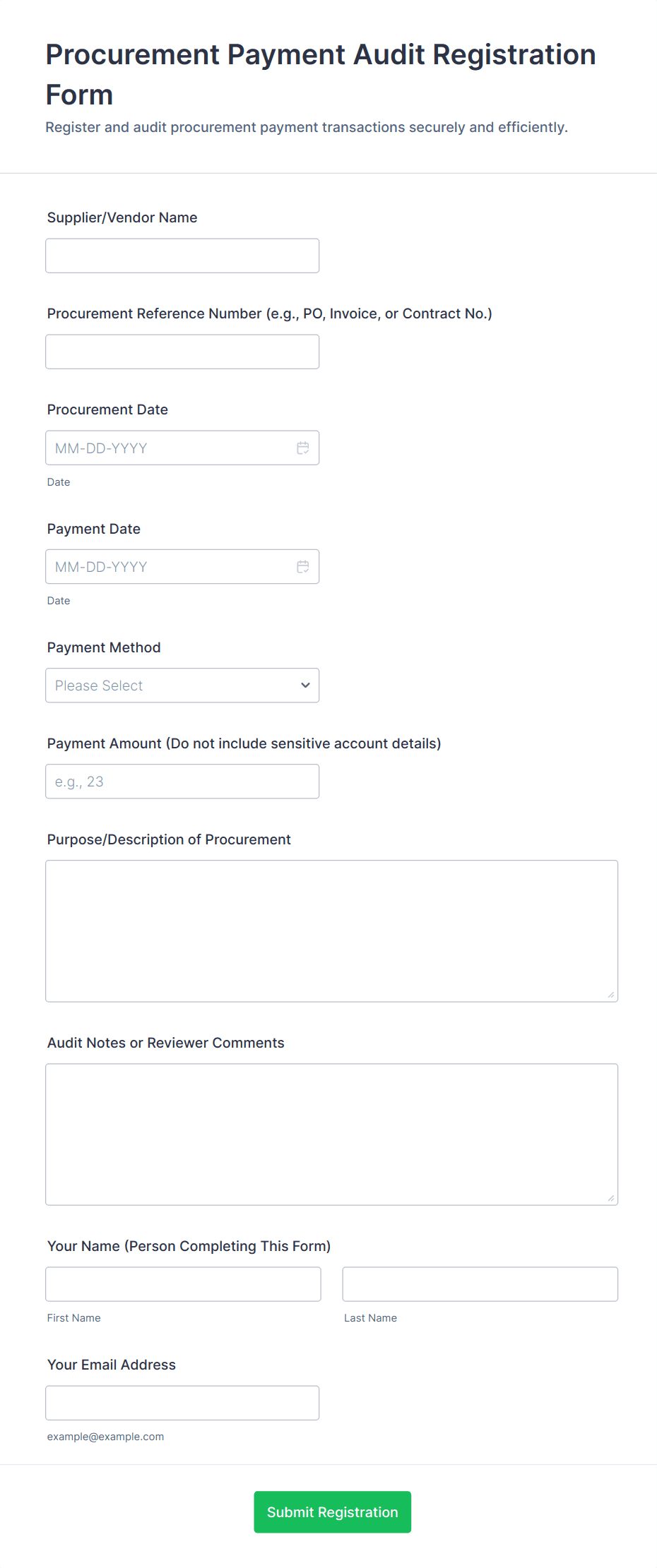
Task: Click the Your Email Address input
Action: 182,1403
